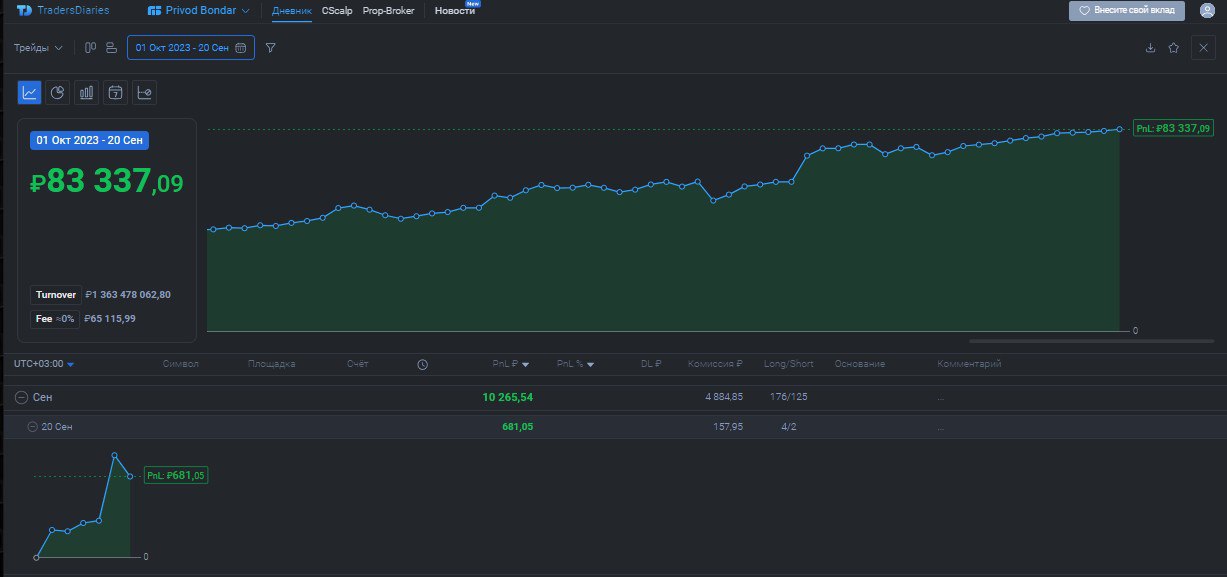Click the Внесите свой вклад button
The image size is (1227, 577).
pyautogui.click(x=1127, y=10)
